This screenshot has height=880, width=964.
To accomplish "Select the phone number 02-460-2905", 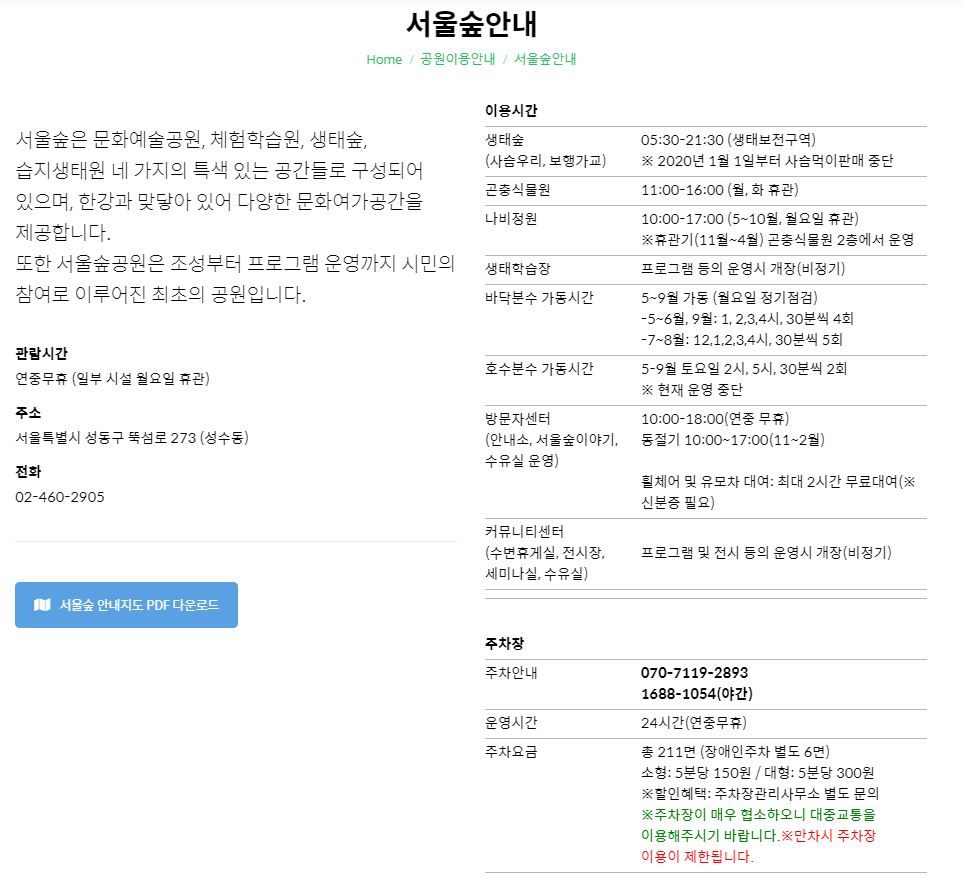I will pyautogui.click(x=60, y=496).
